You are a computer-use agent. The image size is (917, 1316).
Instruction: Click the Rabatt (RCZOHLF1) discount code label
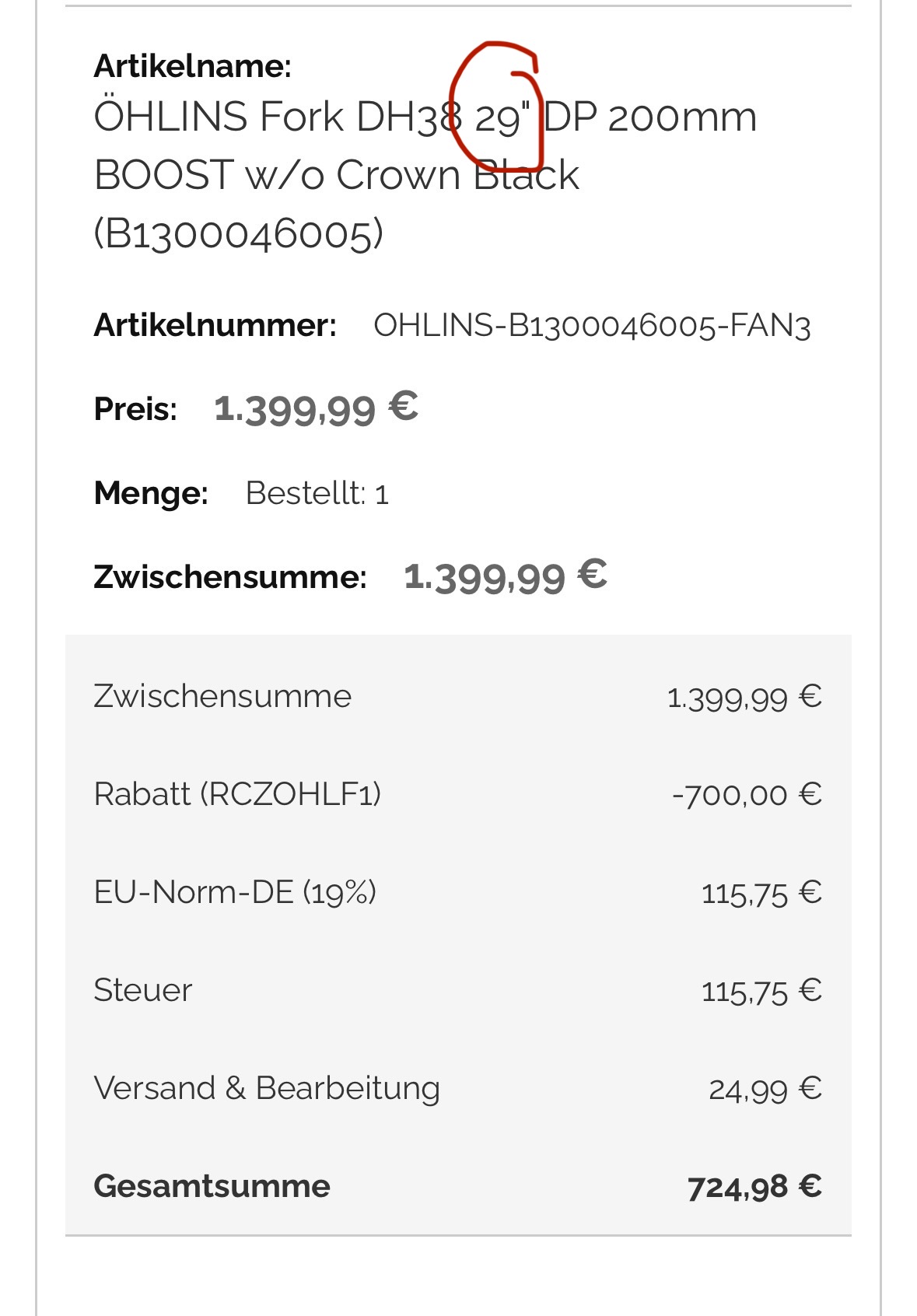(237, 794)
